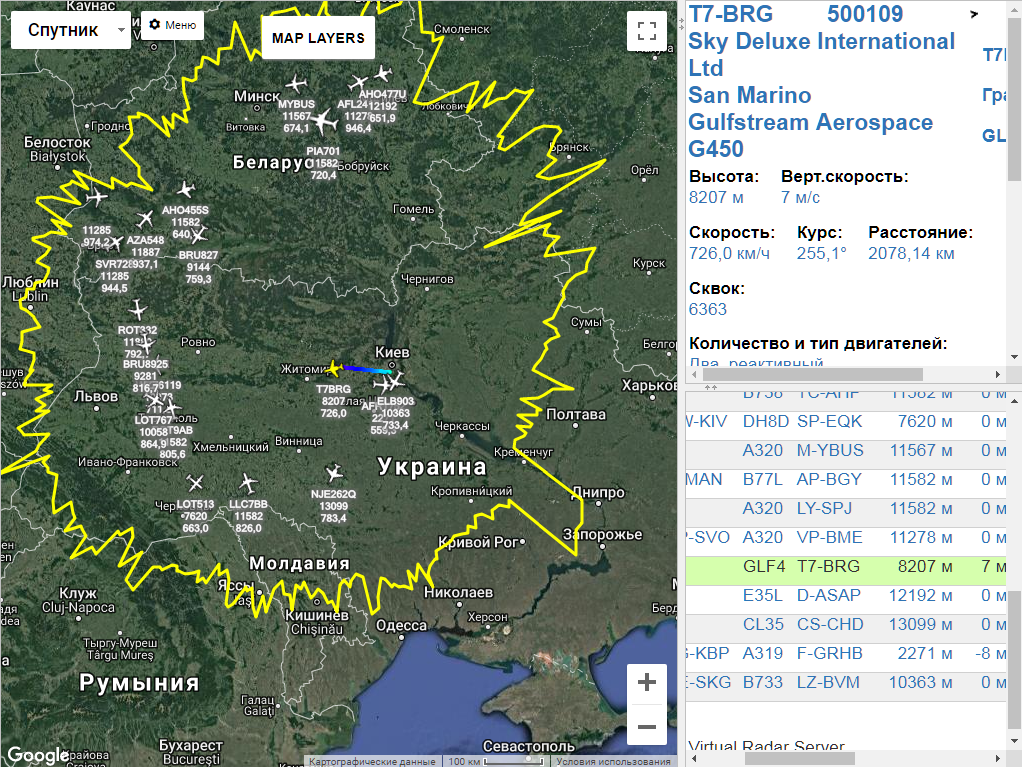Click the AHO477U plane near Smolensk
The height and width of the screenshot is (767, 1023).
pos(382,74)
